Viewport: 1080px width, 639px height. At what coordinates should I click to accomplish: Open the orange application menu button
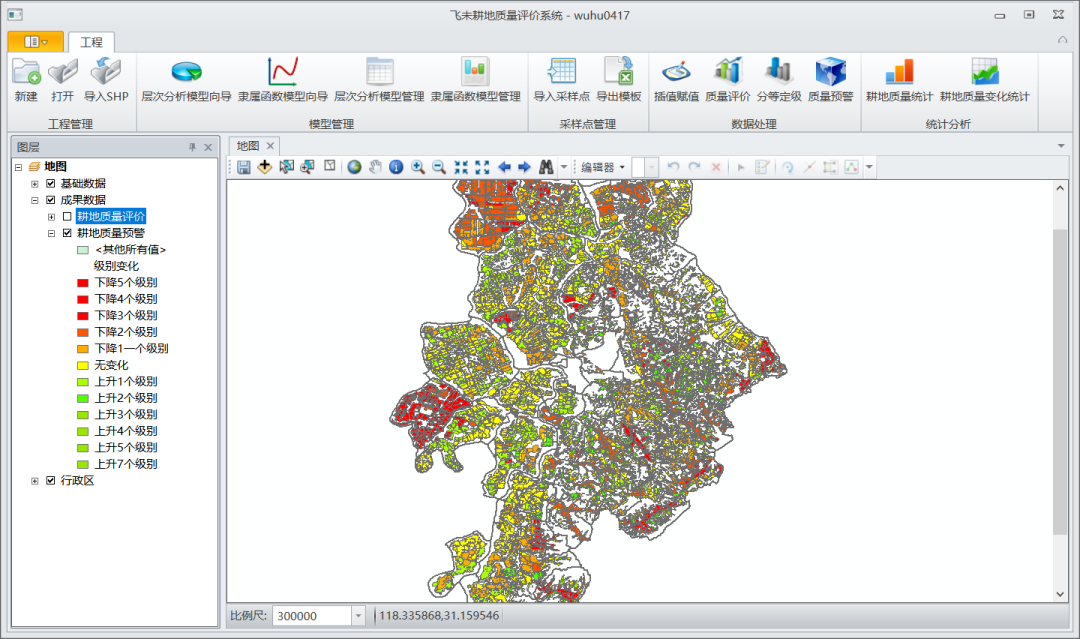(x=36, y=42)
